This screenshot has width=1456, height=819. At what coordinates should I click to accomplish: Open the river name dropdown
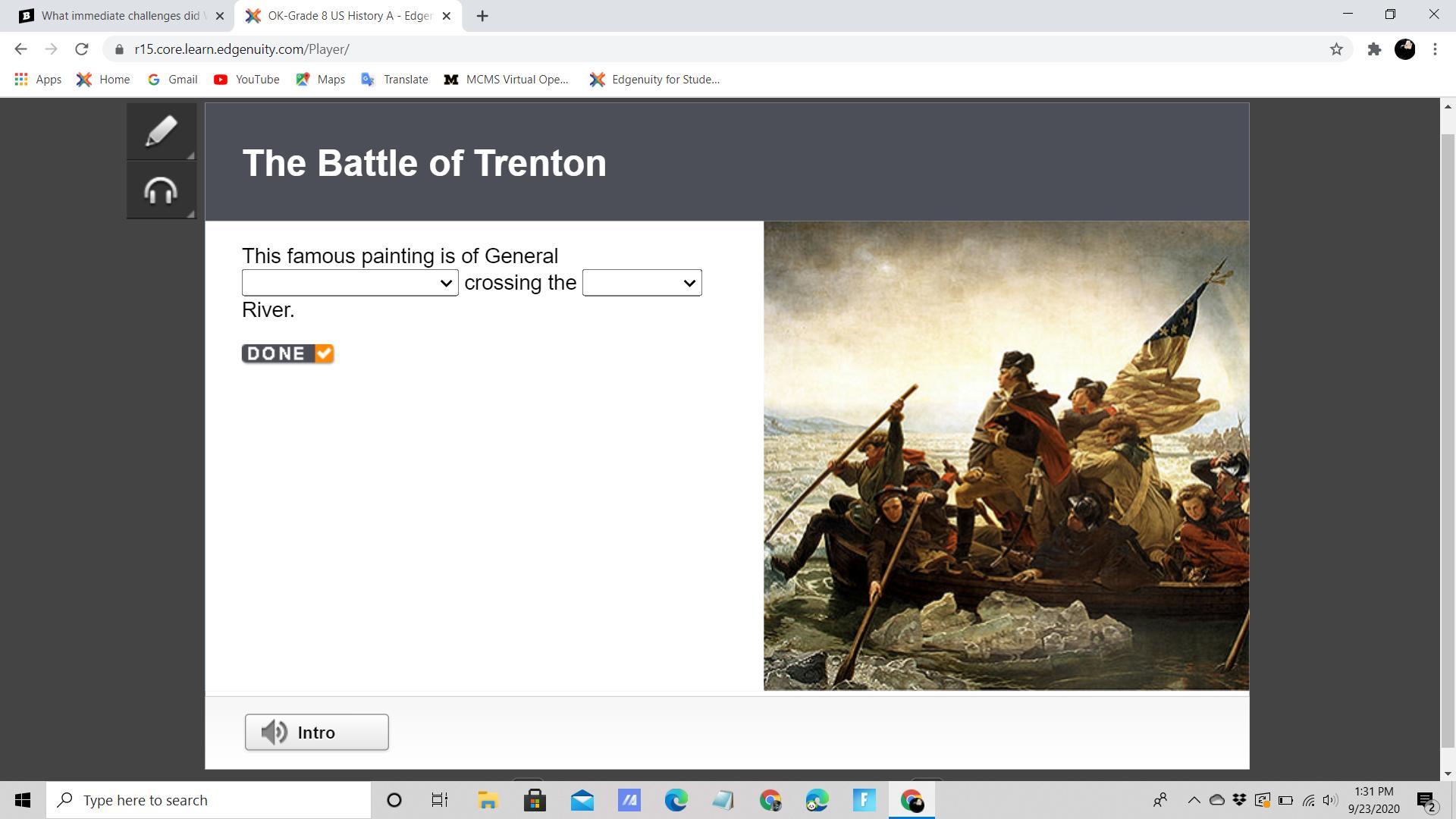pyautogui.click(x=642, y=283)
